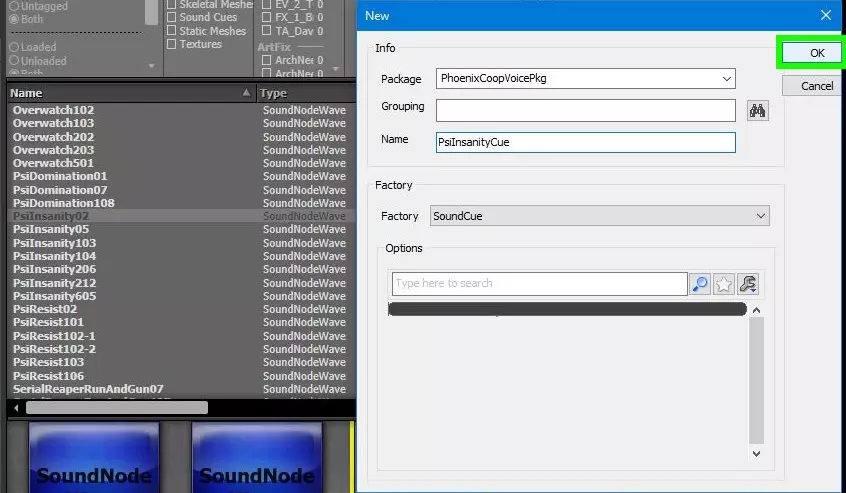Click the magnifier search icon in Options
This screenshot has width=846, height=493.
coord(700,284)
